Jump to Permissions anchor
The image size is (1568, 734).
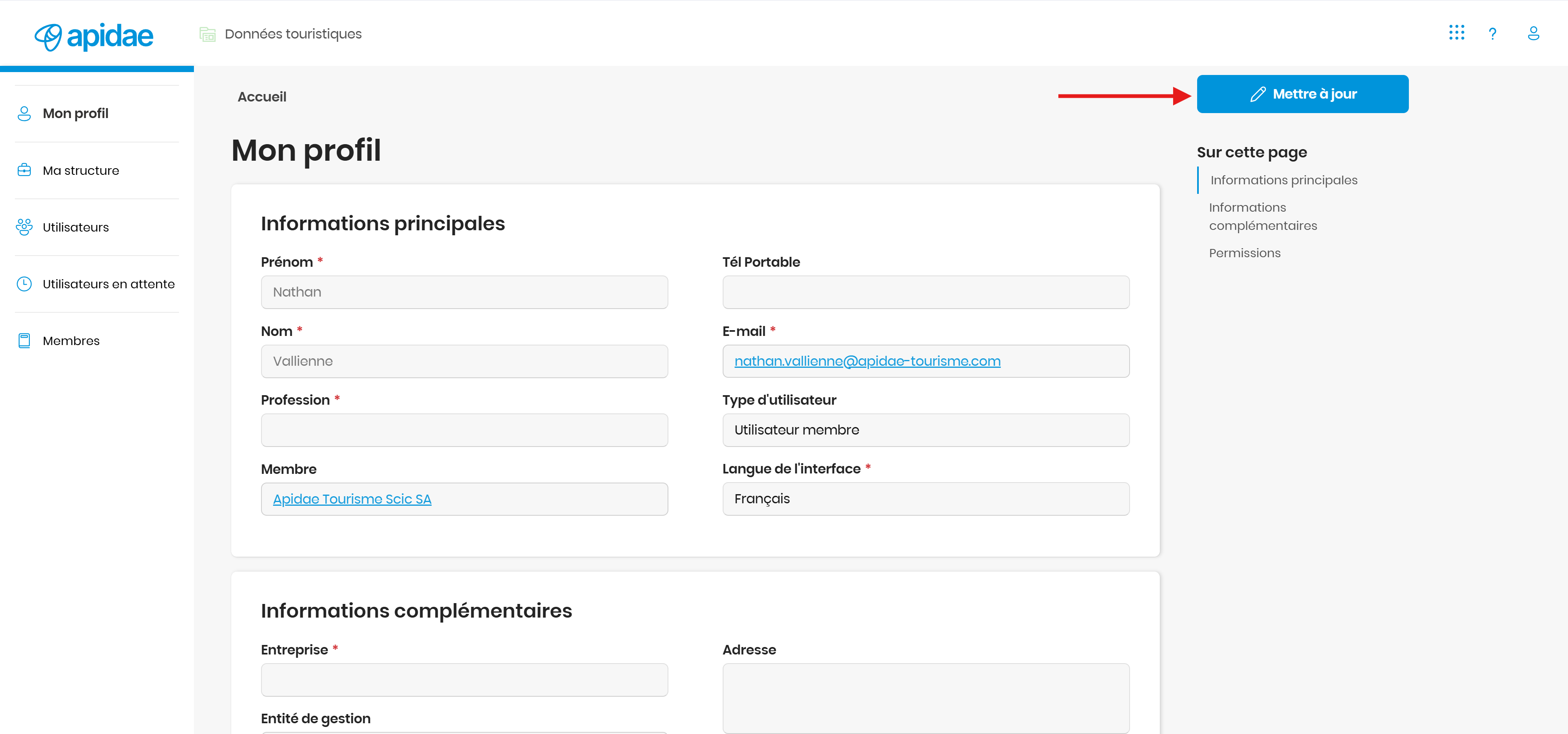point(1244,253)
